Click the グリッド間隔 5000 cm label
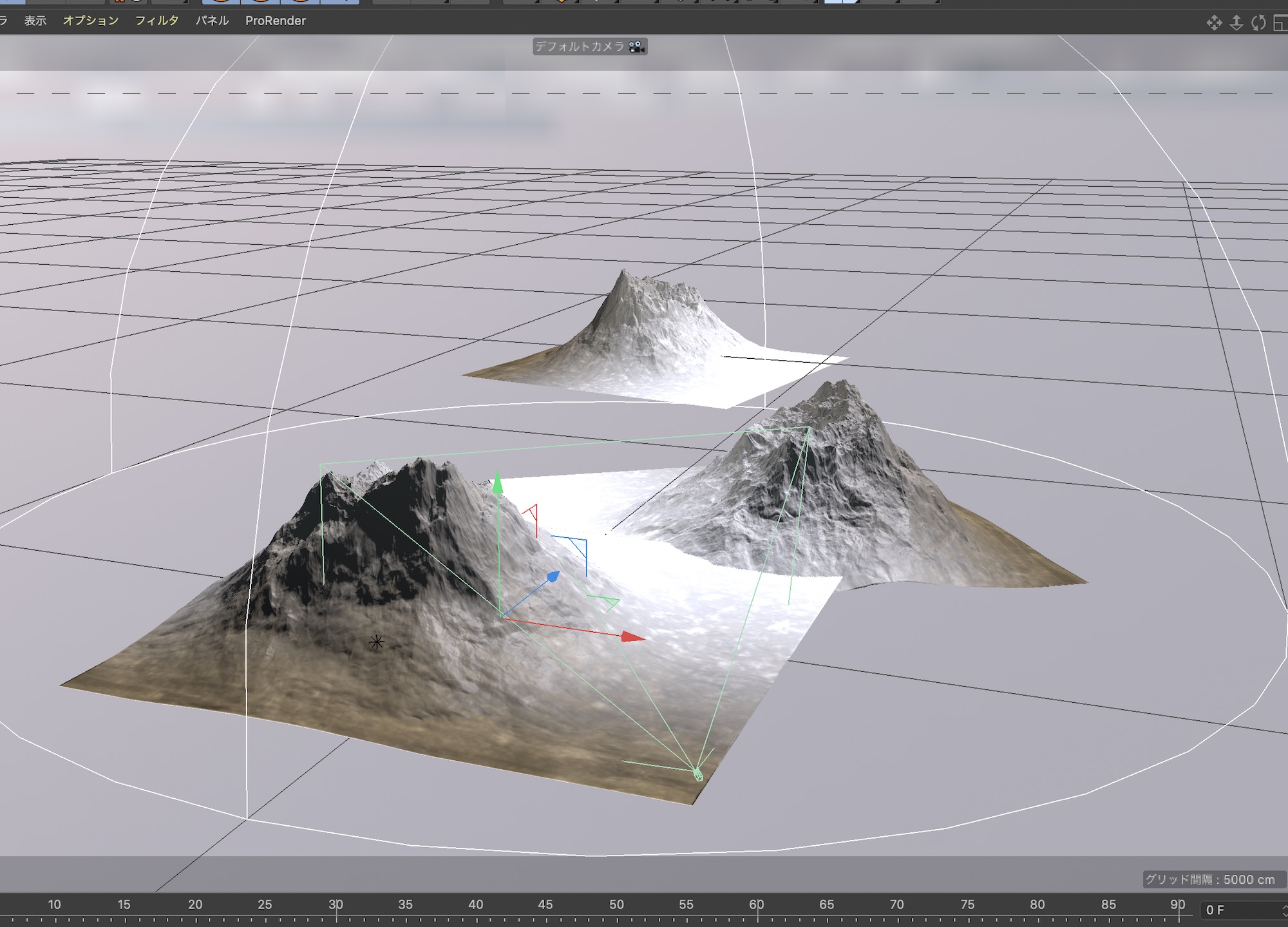1288x927 pixels. (x=1210, y=879)
